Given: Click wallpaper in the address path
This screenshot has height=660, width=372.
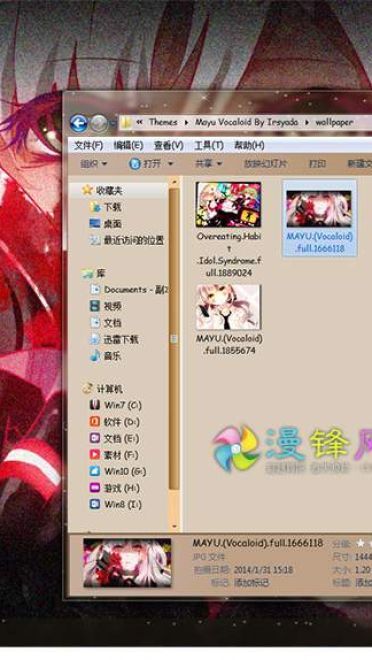Looking at the screenshot, I should tap(334, 122).
